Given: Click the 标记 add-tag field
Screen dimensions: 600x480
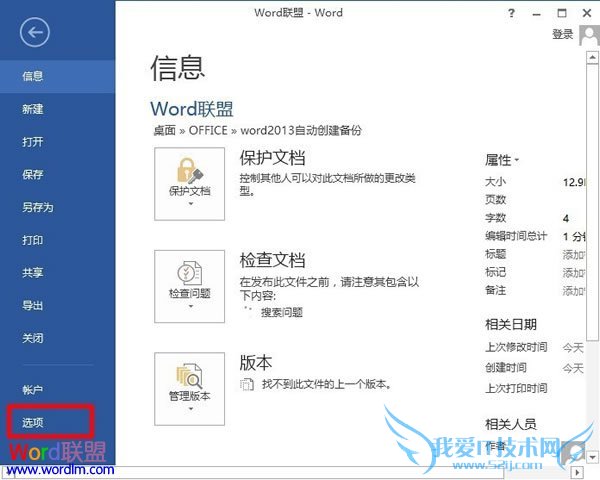Looking at the screenshot, I should point(573,273).
